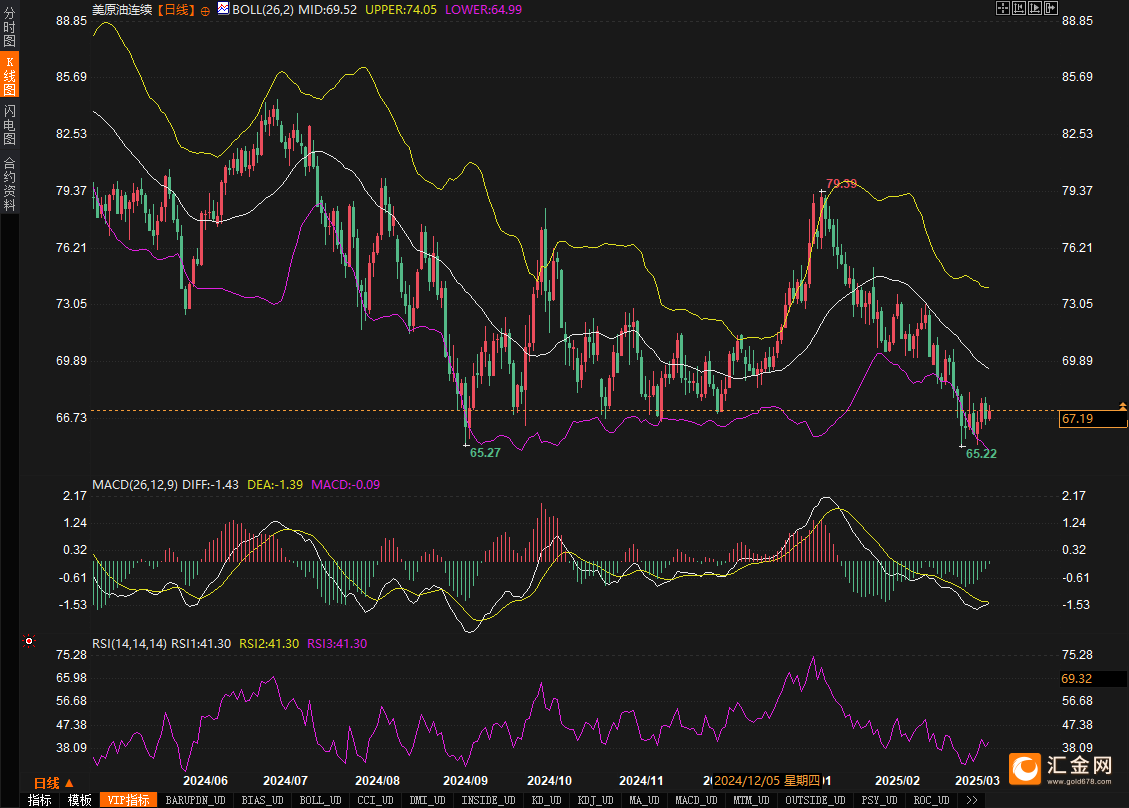
Task: Apply the KDJ_UD indicator
Action: click(595, 800)
